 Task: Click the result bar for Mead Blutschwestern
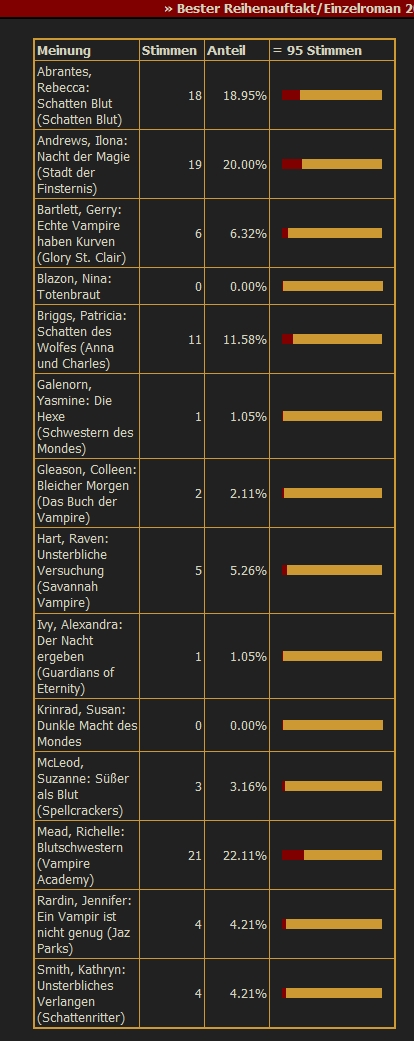(332, 855)
